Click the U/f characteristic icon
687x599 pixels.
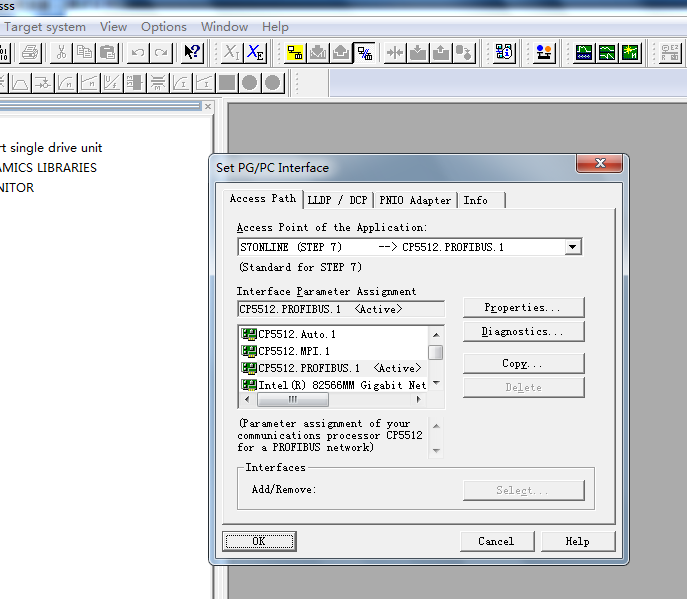(x=111, y=82)
